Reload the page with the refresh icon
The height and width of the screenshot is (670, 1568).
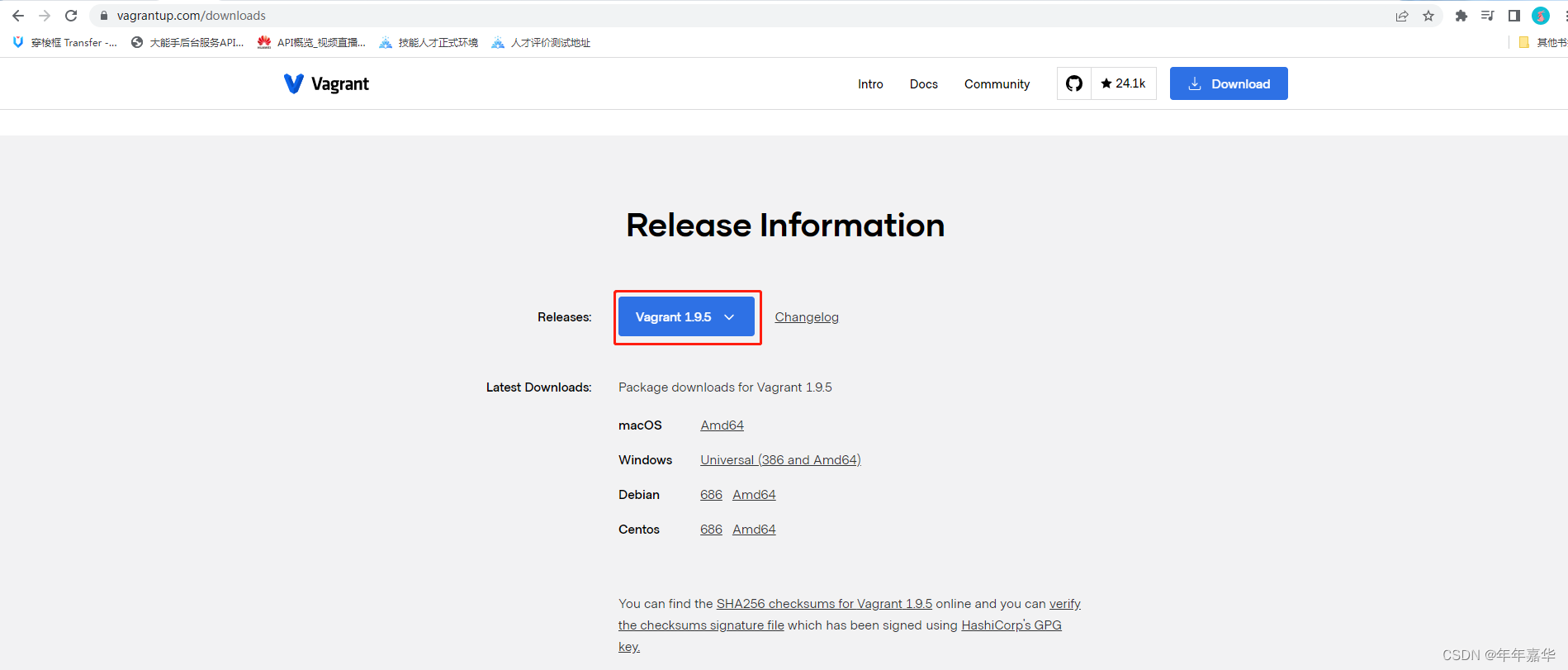[x=71, y=16]
